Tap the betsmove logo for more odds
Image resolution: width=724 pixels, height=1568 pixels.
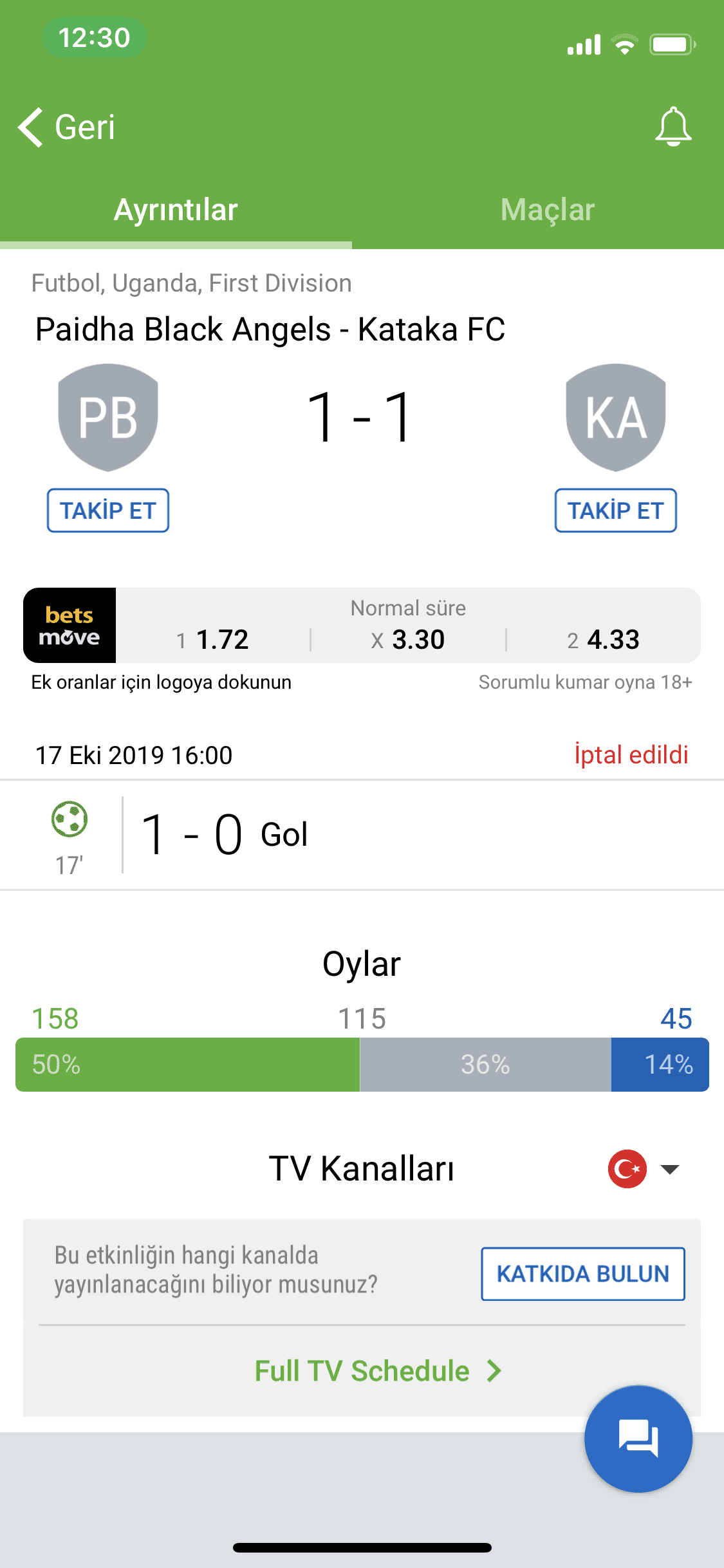[70, 625]
